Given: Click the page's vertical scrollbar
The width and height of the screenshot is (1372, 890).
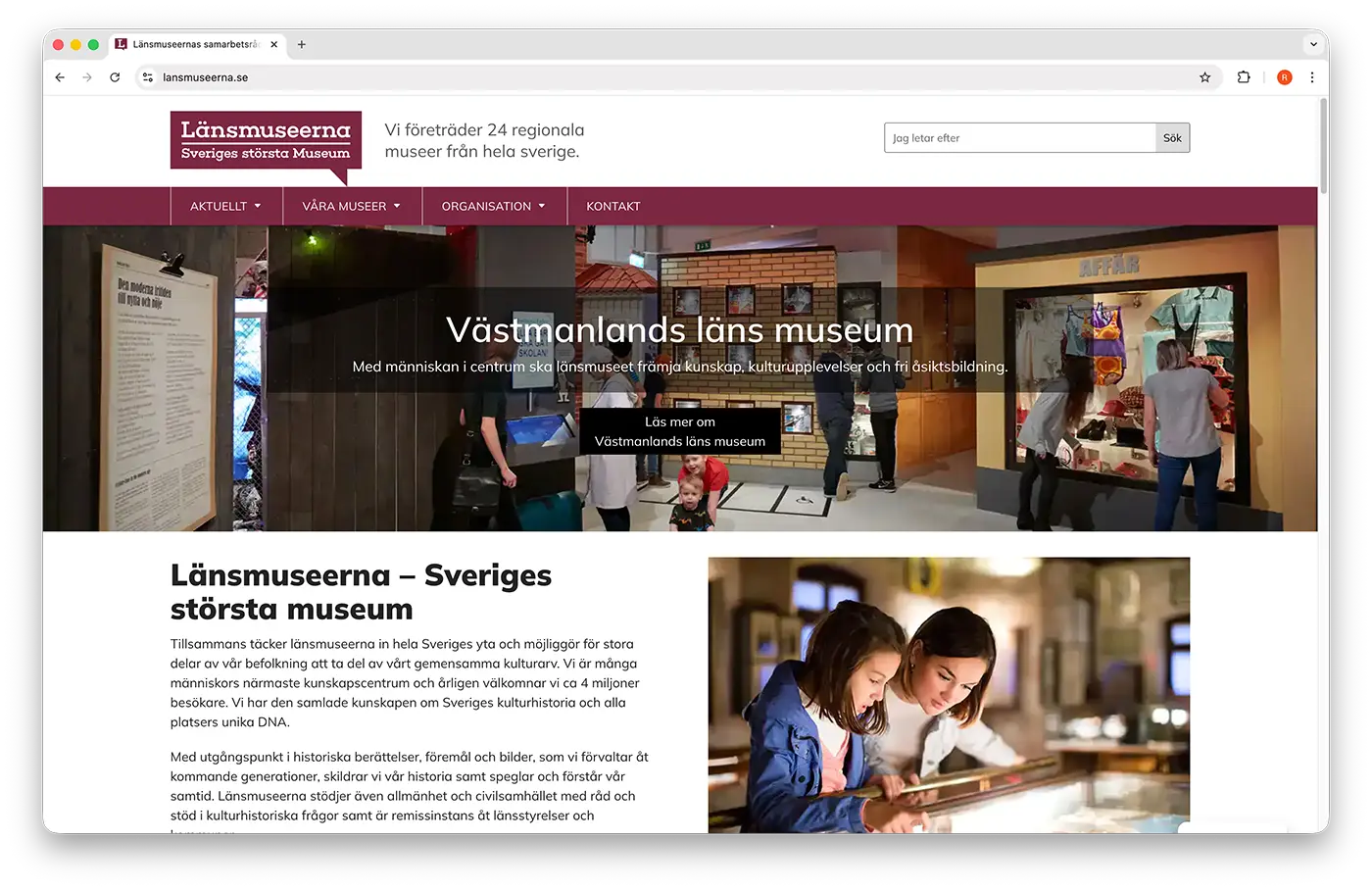Looking at the screenshot, I should pos(1323,147).
